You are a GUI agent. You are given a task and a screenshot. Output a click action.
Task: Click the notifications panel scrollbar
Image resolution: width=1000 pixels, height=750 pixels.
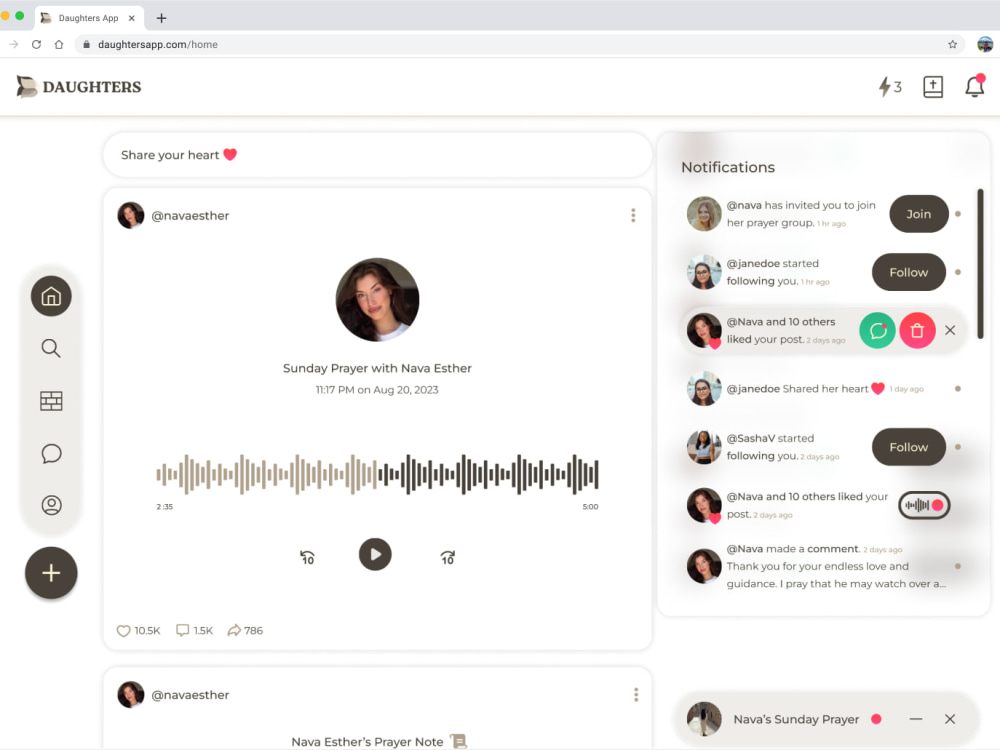[x=980, y=264]
